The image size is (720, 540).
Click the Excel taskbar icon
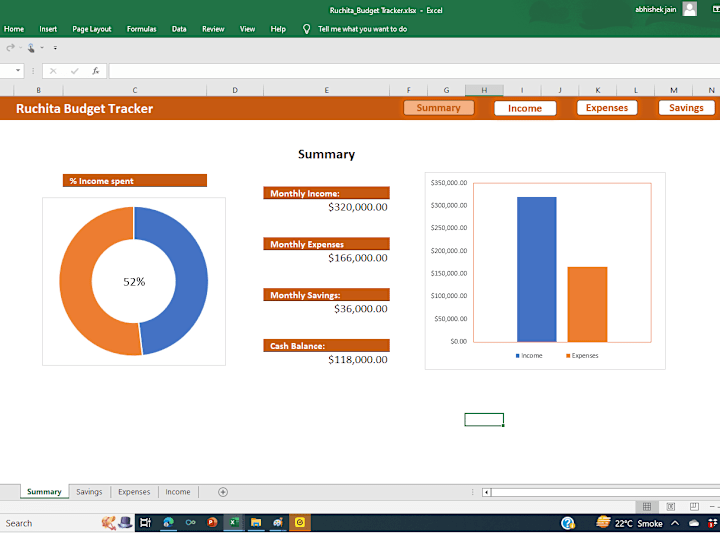click(x=234, y=523)
